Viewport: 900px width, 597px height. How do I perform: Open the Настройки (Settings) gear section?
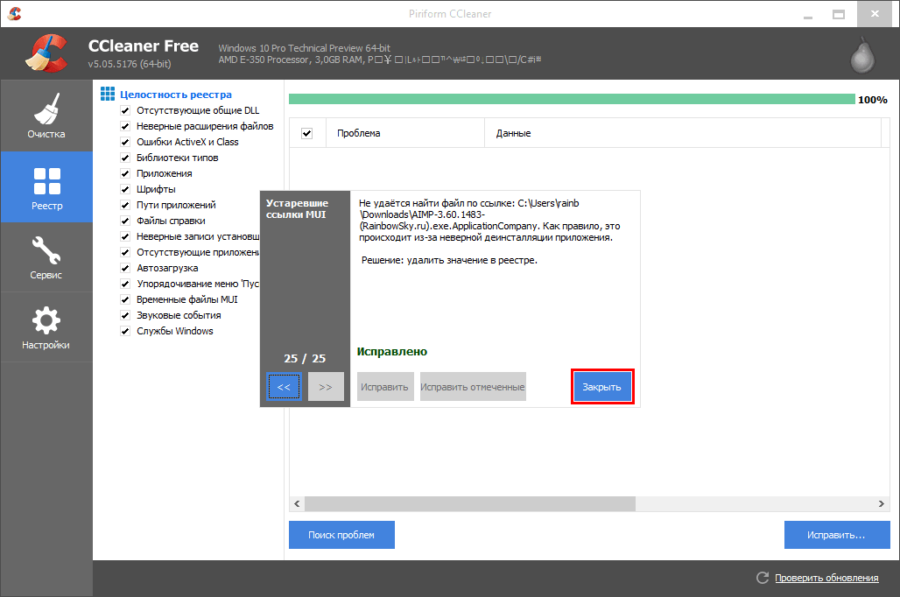click(46, 328)
